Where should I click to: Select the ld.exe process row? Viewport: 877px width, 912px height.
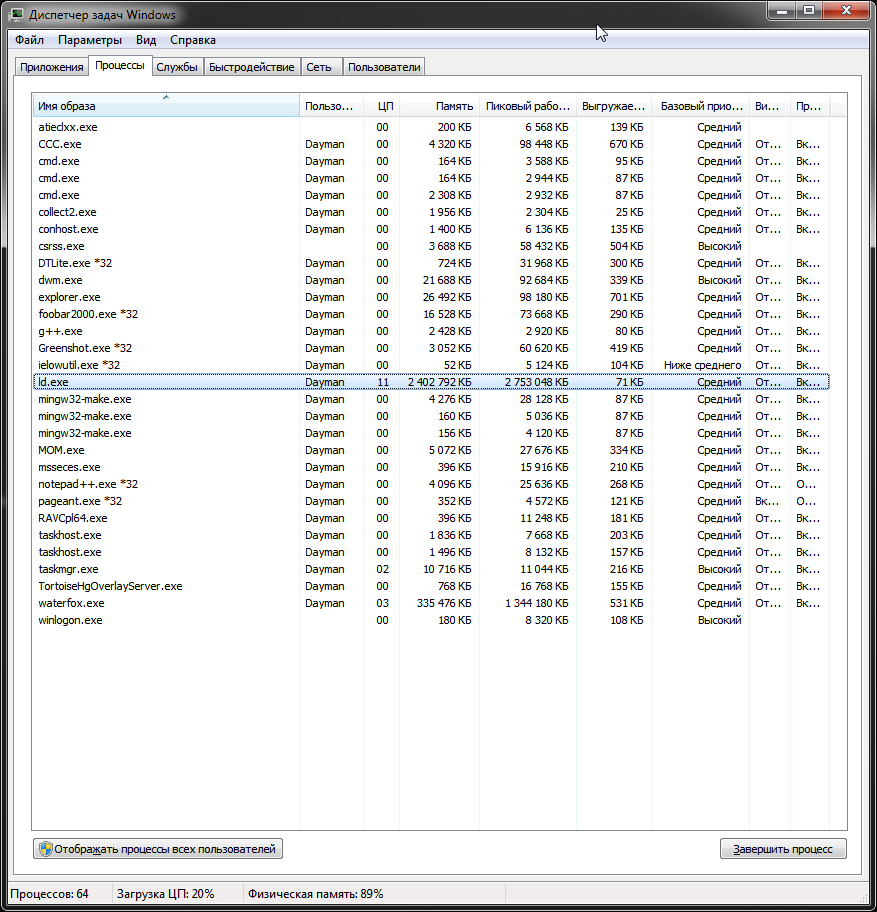[431, 382]
